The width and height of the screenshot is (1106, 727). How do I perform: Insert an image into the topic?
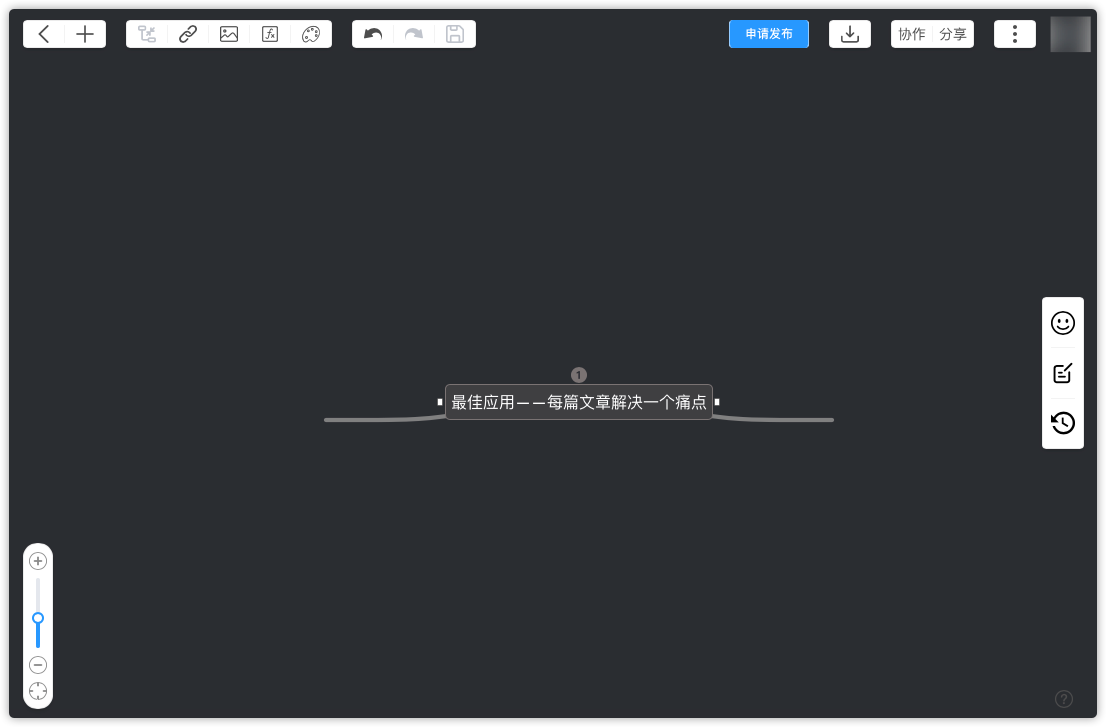click(228, 33)
